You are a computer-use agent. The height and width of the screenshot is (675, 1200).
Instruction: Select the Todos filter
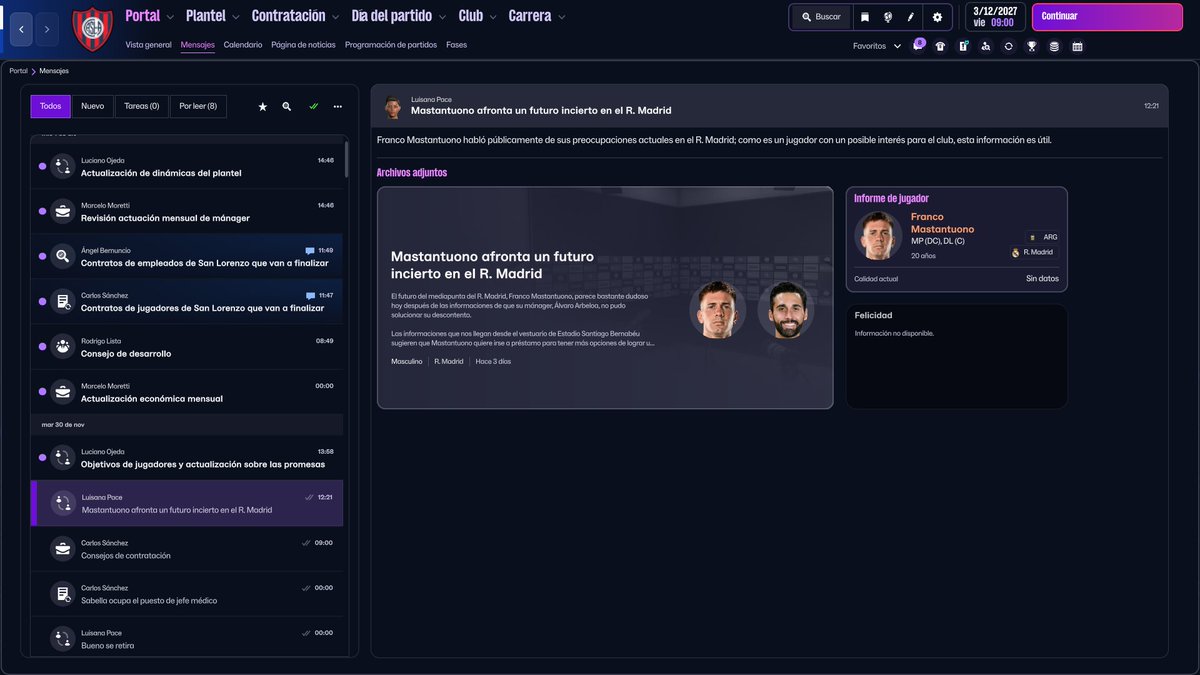tap(50, 106)
